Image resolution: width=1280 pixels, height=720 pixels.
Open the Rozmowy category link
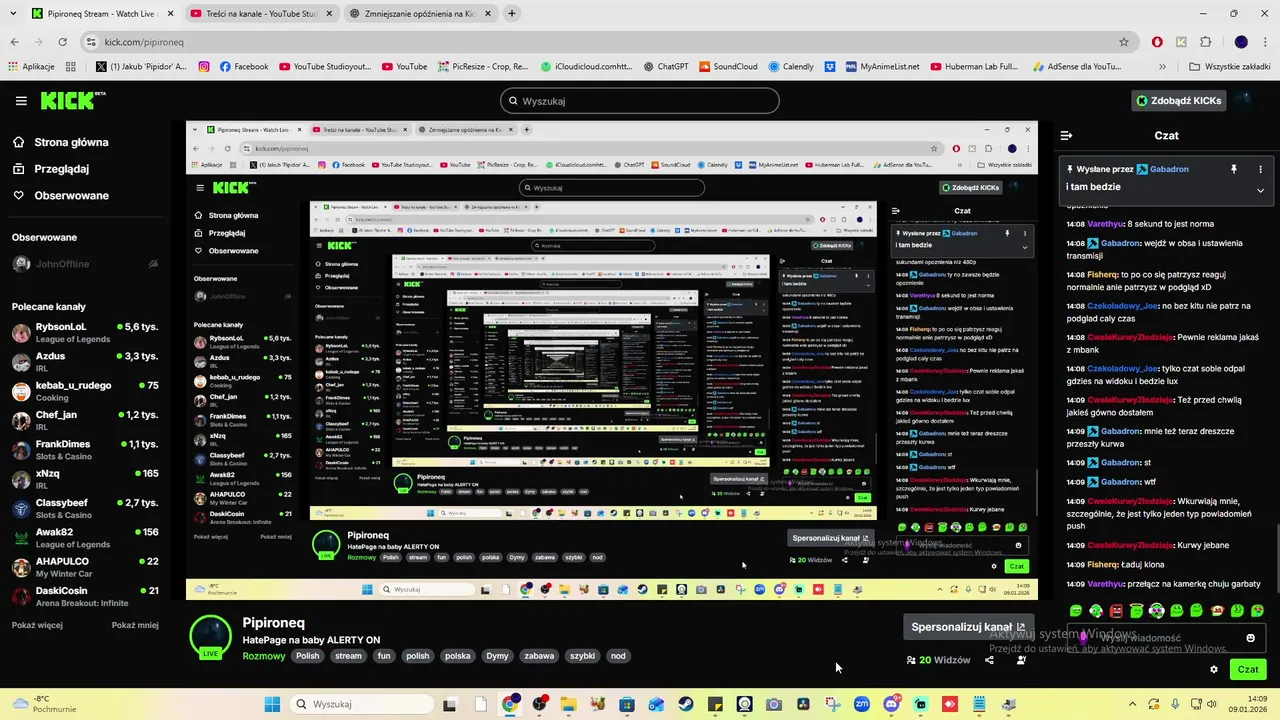click(x=264, y=656)
